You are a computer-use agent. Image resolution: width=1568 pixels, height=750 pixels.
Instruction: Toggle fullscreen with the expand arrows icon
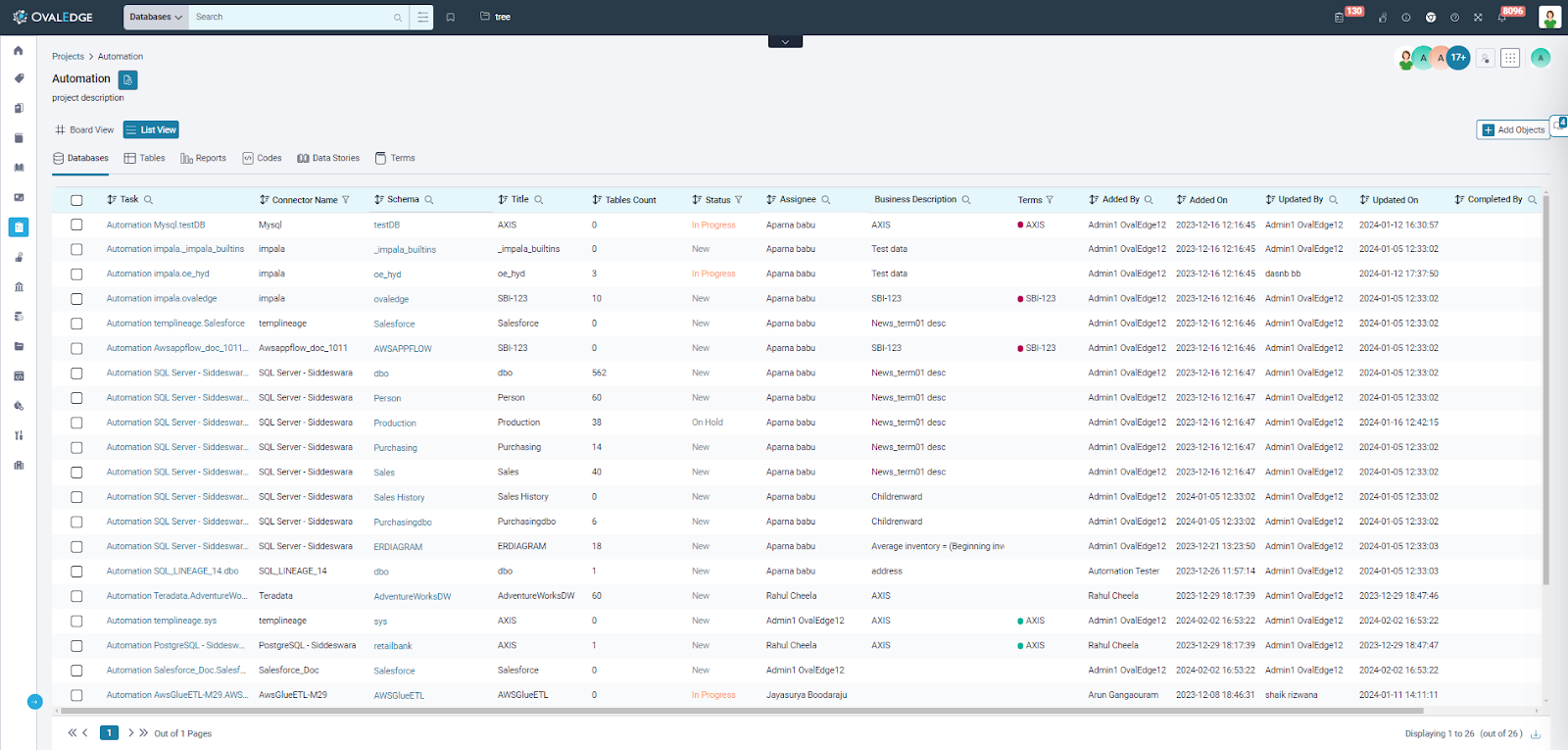point(1478,18)
